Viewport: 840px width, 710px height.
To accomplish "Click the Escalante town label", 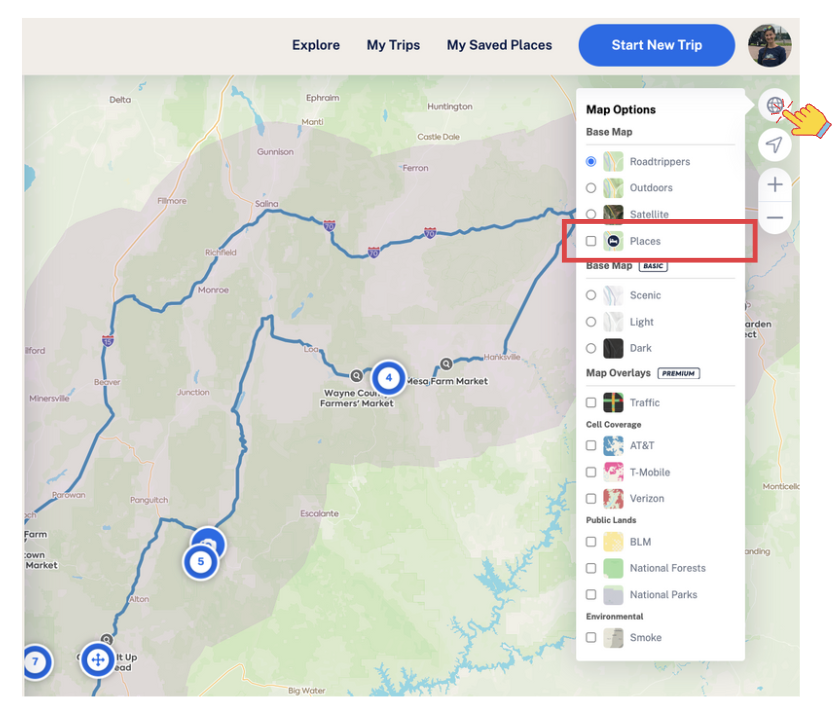I will [319, 513].
